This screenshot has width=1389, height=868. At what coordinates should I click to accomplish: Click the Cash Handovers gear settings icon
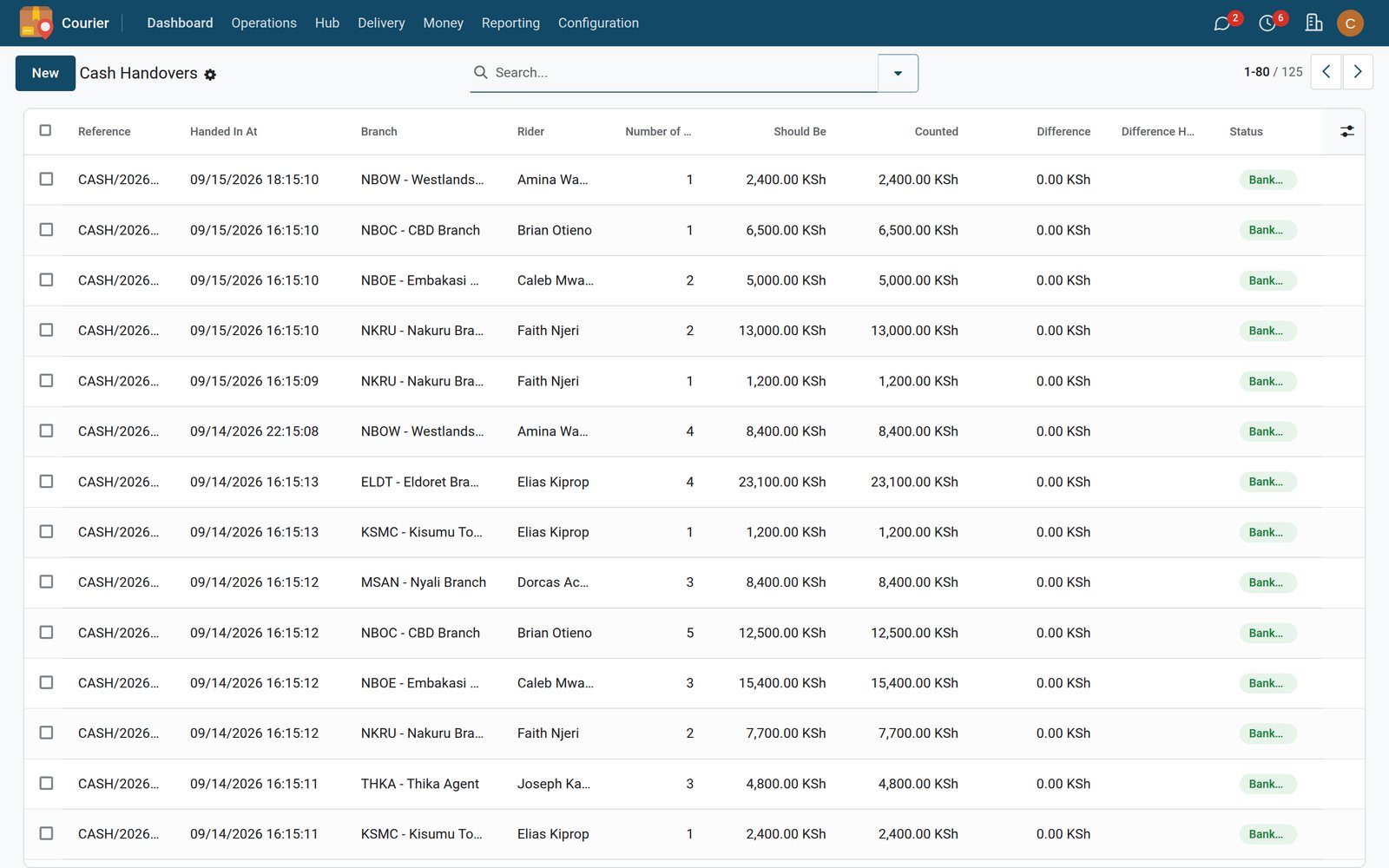210,75
